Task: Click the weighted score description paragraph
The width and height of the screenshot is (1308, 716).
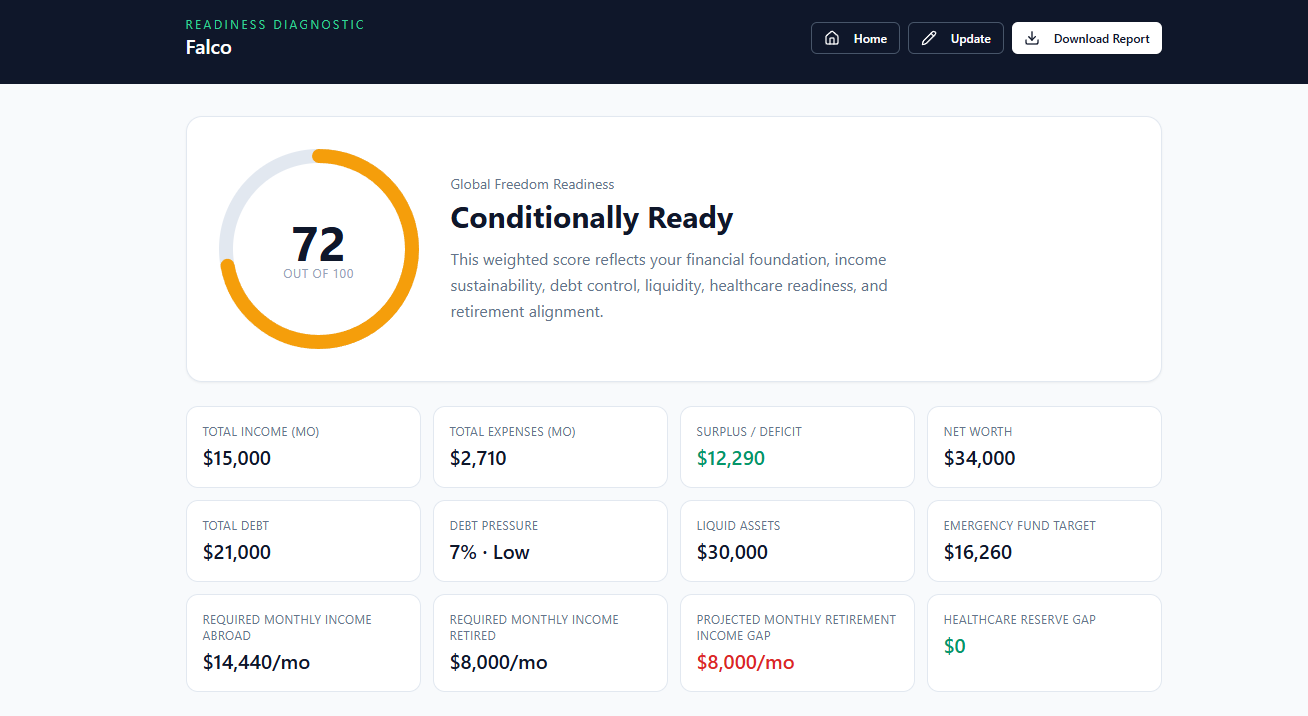Action: point(669,285)
